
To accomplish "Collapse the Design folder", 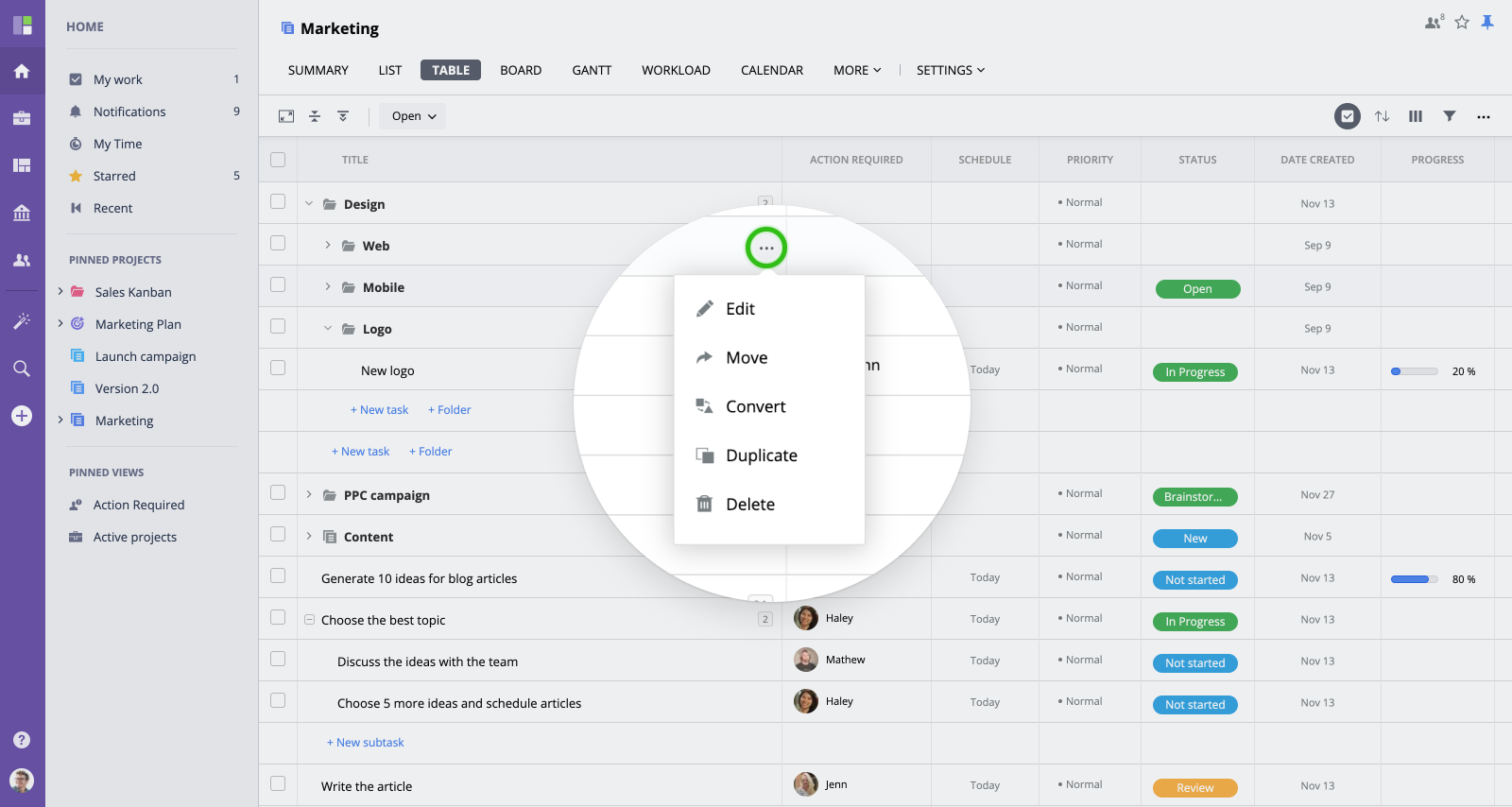I will 309,204.
